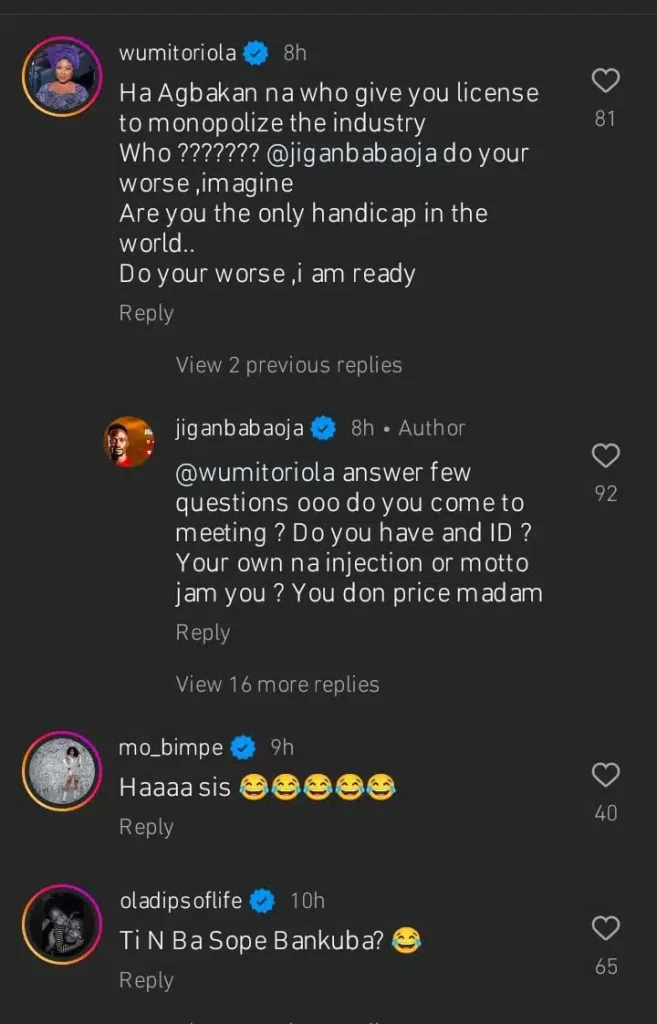This screenshot has height=1024, width=657.
Task: Click Reply under wumitoriola's comment
Action: [146, 313]
